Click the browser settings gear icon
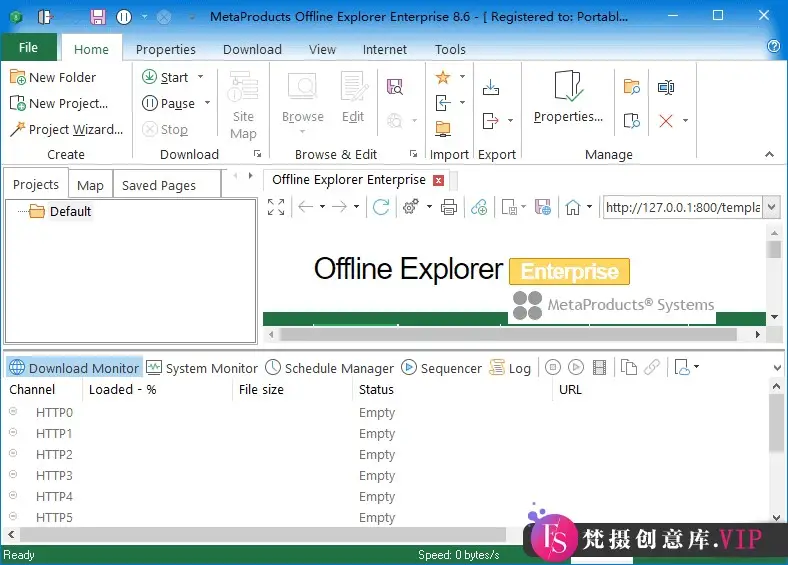Image resolution: width=788 pixels, height=565 pixels. (411, 207)
